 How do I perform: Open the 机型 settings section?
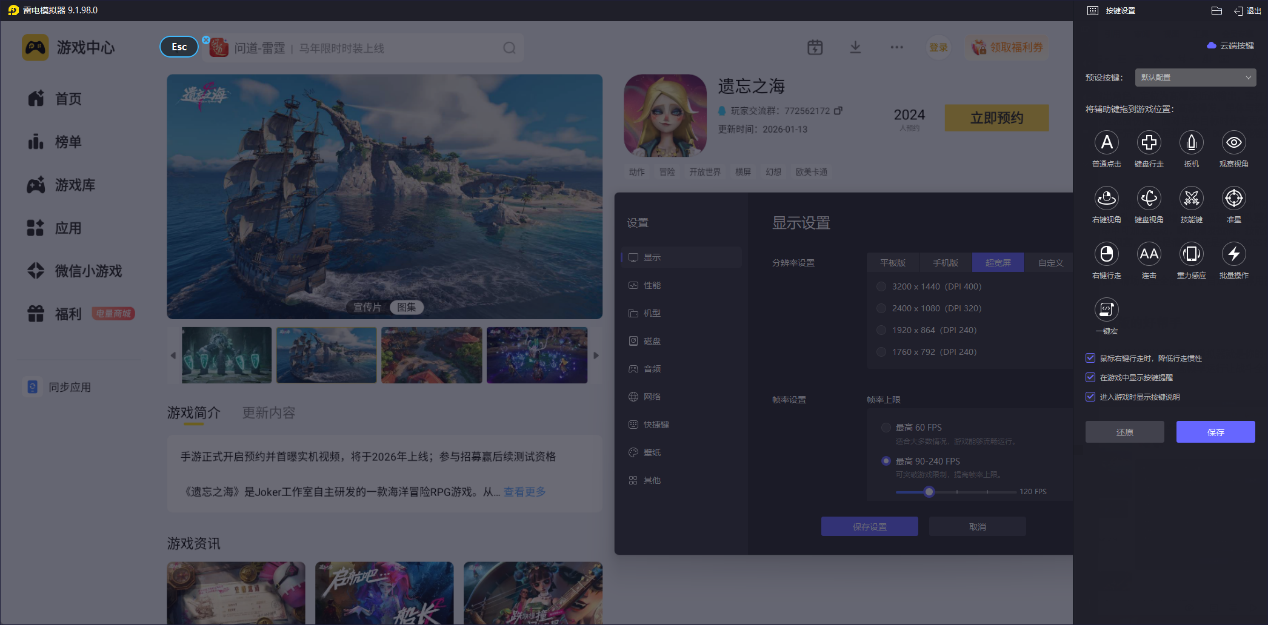(x=681, y=313)
